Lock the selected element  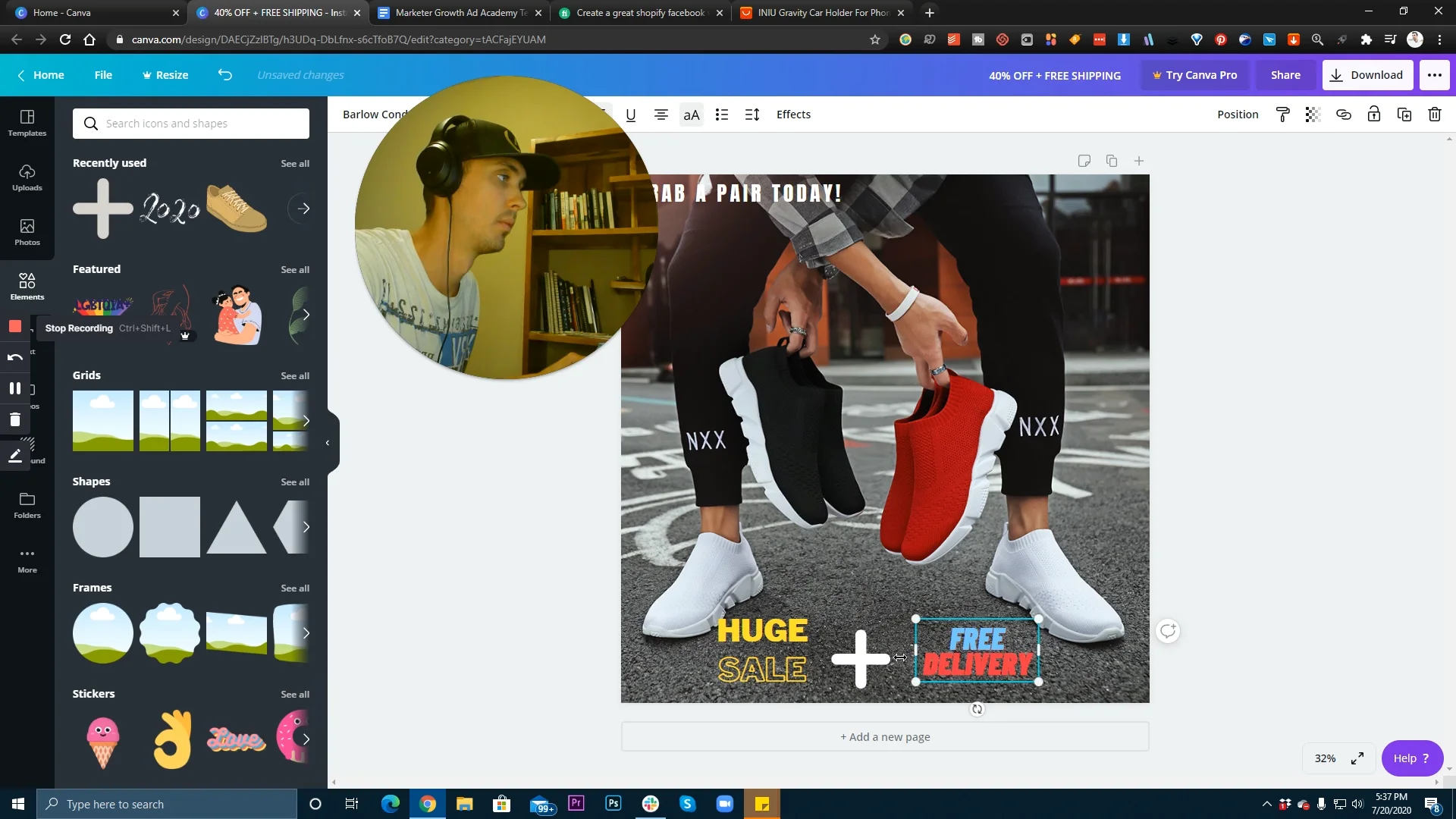[1374, 115]
